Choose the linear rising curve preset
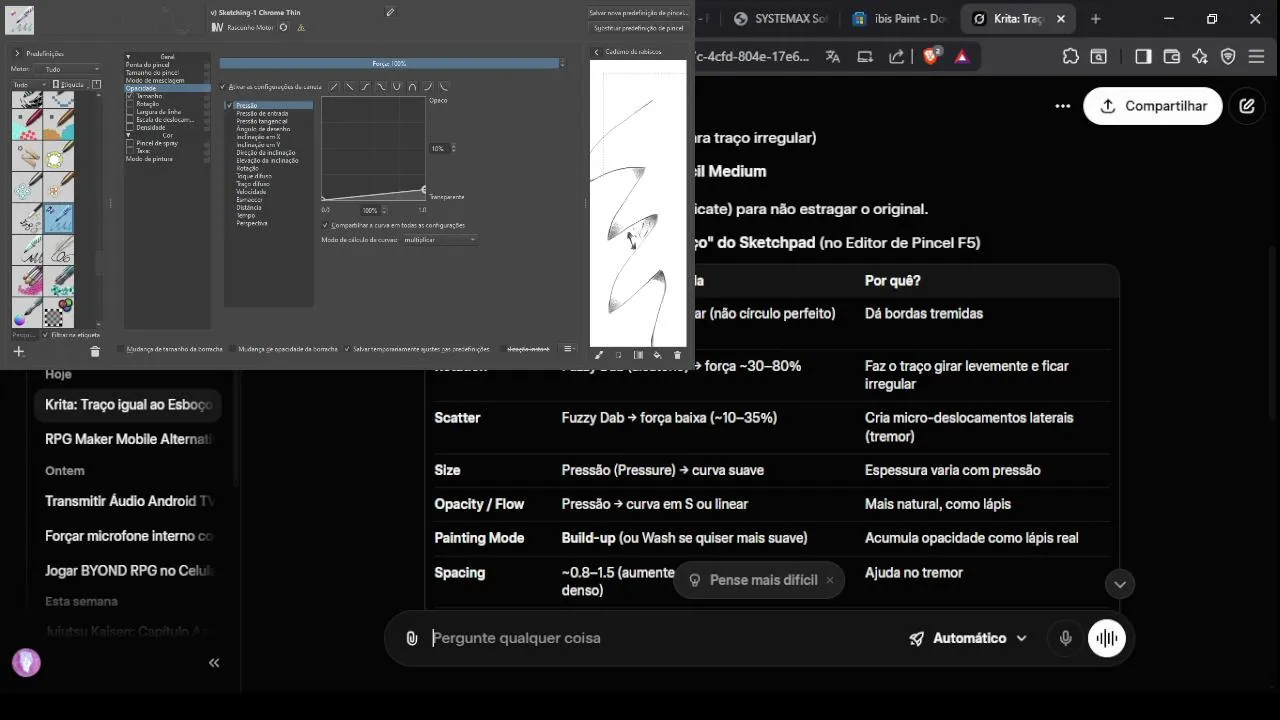The width and height of the screenshot is (1280, 720). [x=334, y=87]
